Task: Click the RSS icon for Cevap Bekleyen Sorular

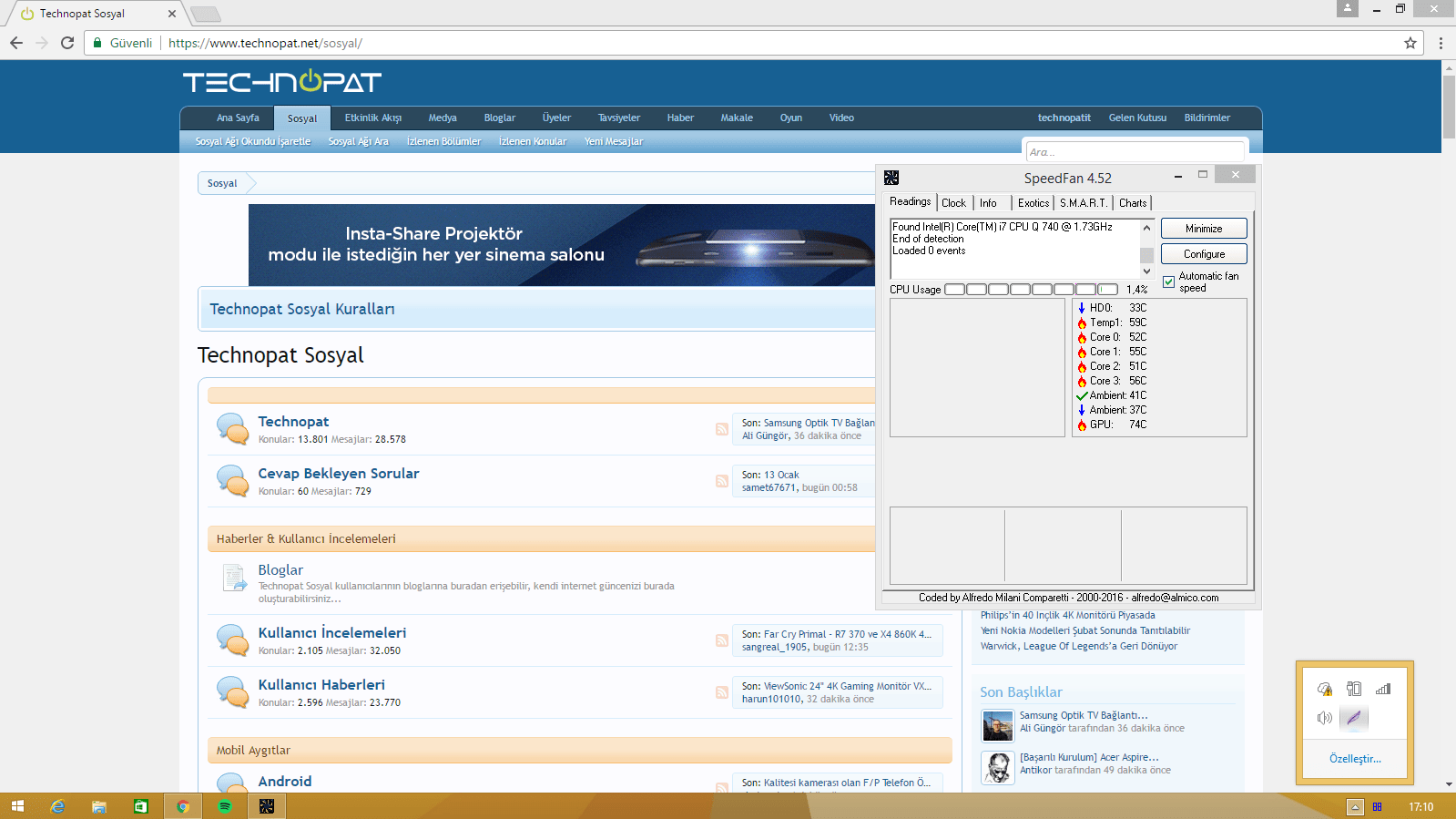Action: pyautogui.click(x=722, y=481)
